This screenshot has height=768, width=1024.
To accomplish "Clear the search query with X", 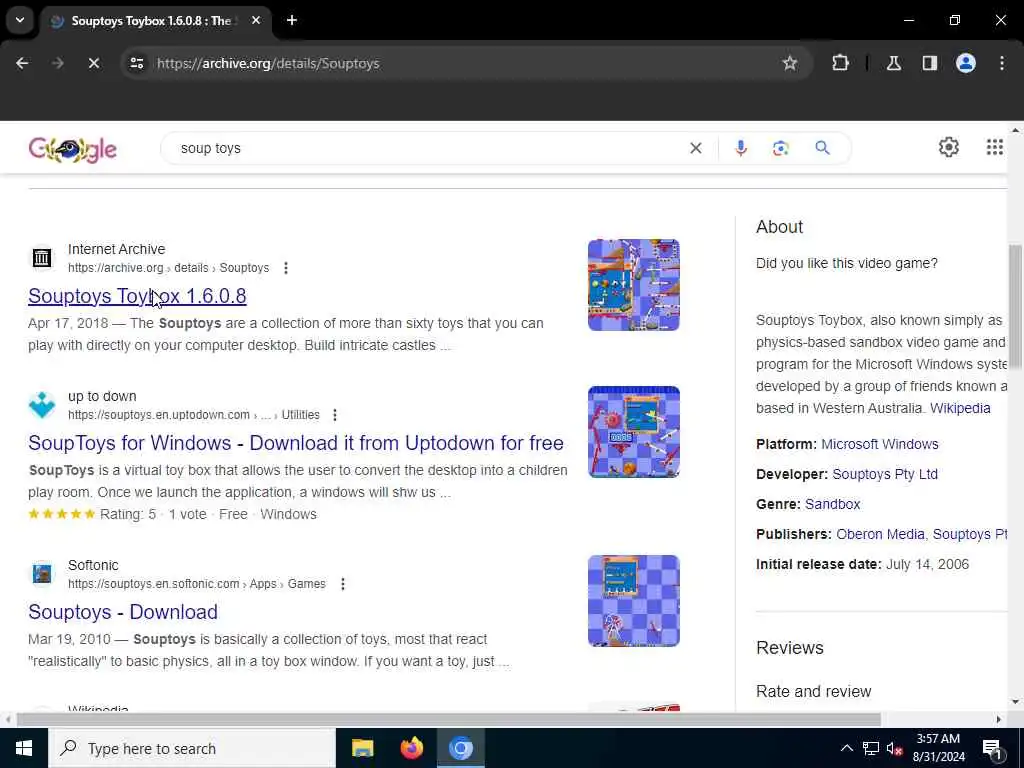I will tap(696, 148).
